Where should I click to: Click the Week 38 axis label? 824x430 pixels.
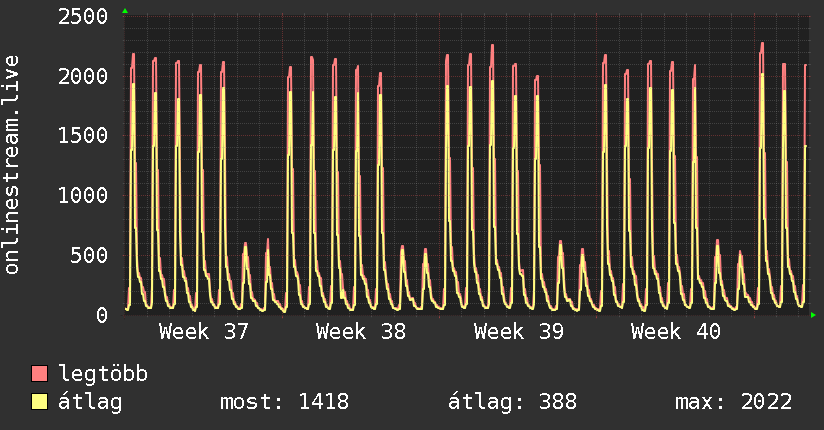360,332
